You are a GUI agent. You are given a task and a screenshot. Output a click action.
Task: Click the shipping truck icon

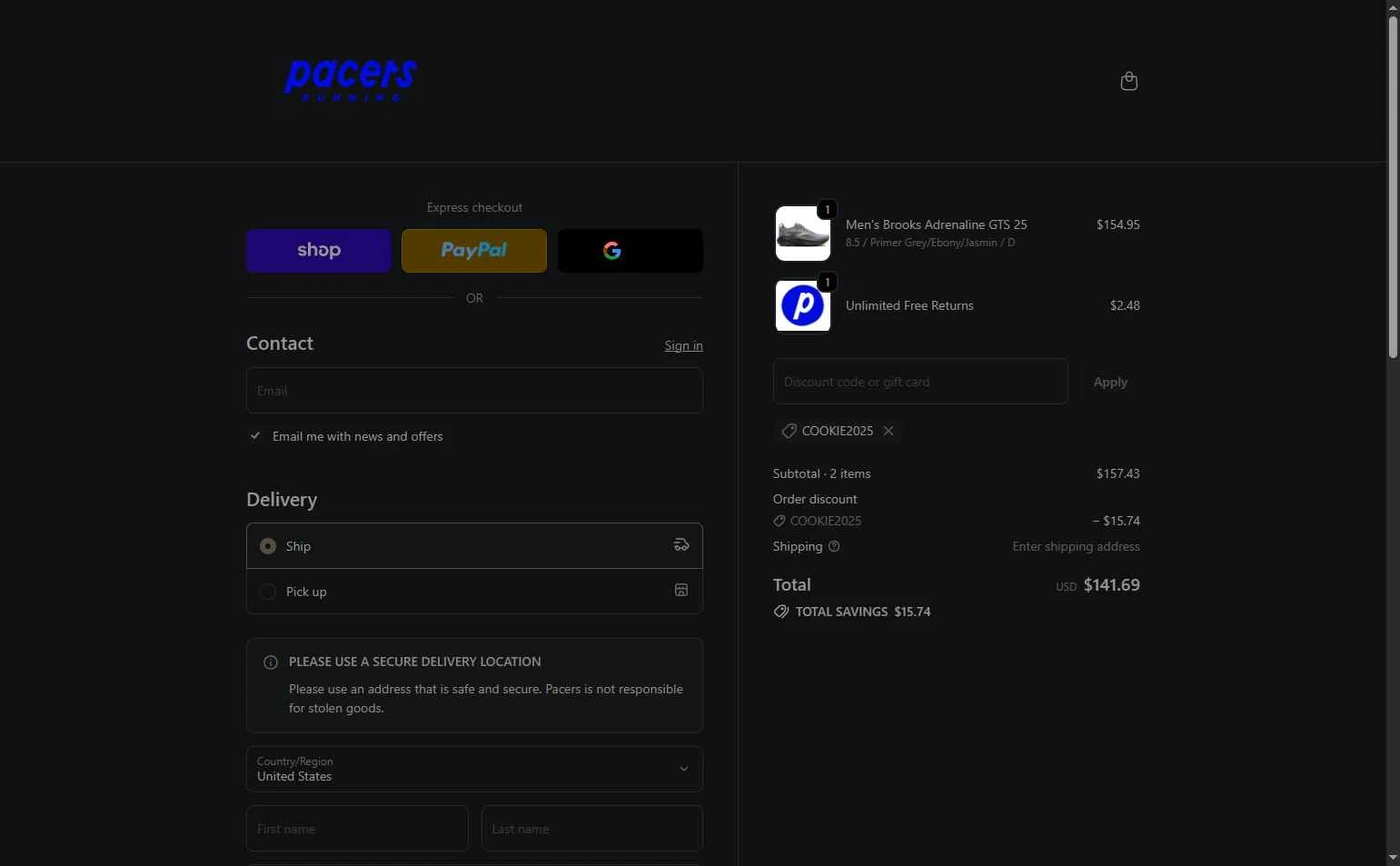pyautogui.click(x=681, y=545)
